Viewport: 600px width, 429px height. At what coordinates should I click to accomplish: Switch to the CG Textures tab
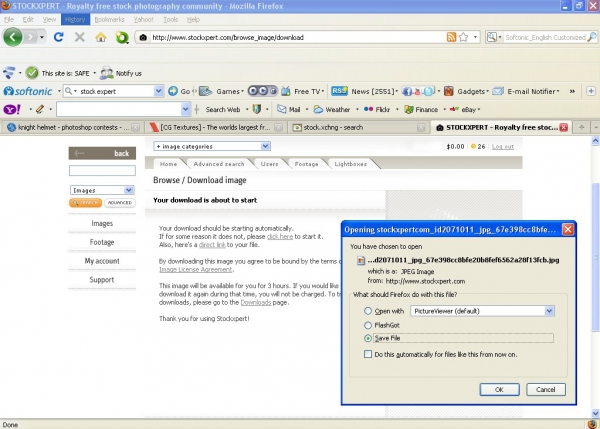click(216, 127)
